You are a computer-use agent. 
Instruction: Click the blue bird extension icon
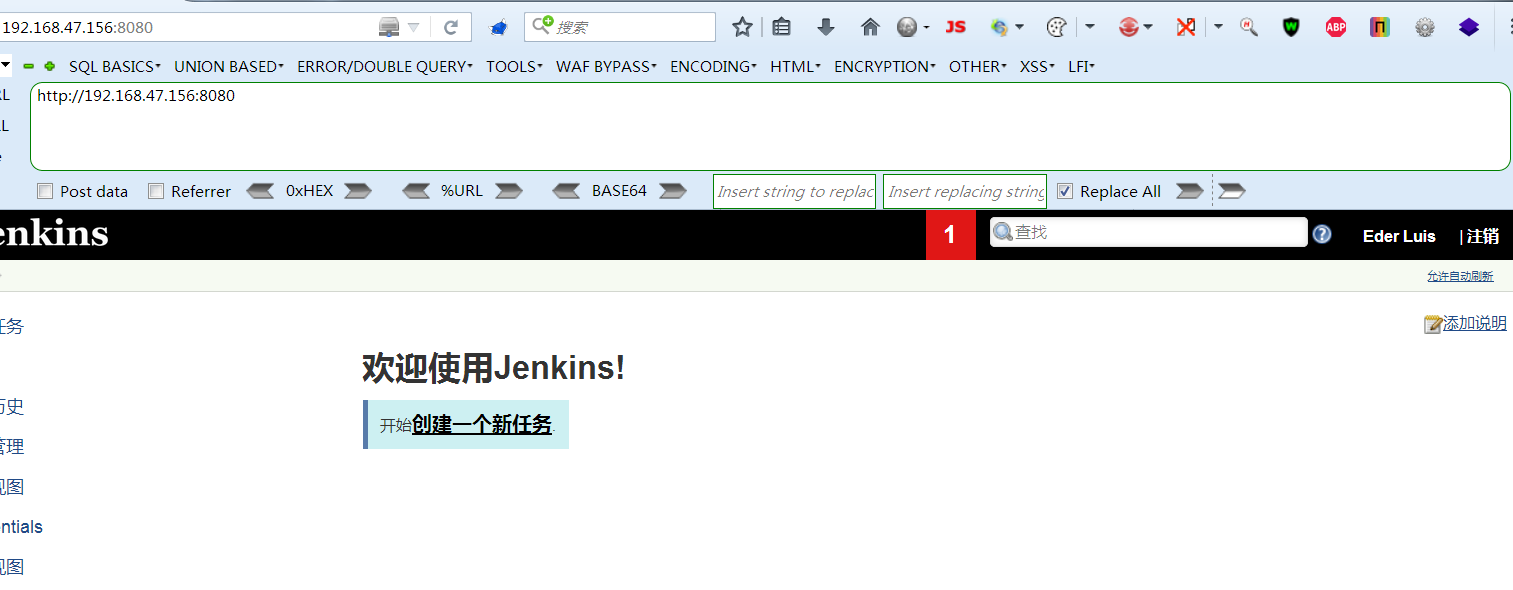click(x=498, y=28)
